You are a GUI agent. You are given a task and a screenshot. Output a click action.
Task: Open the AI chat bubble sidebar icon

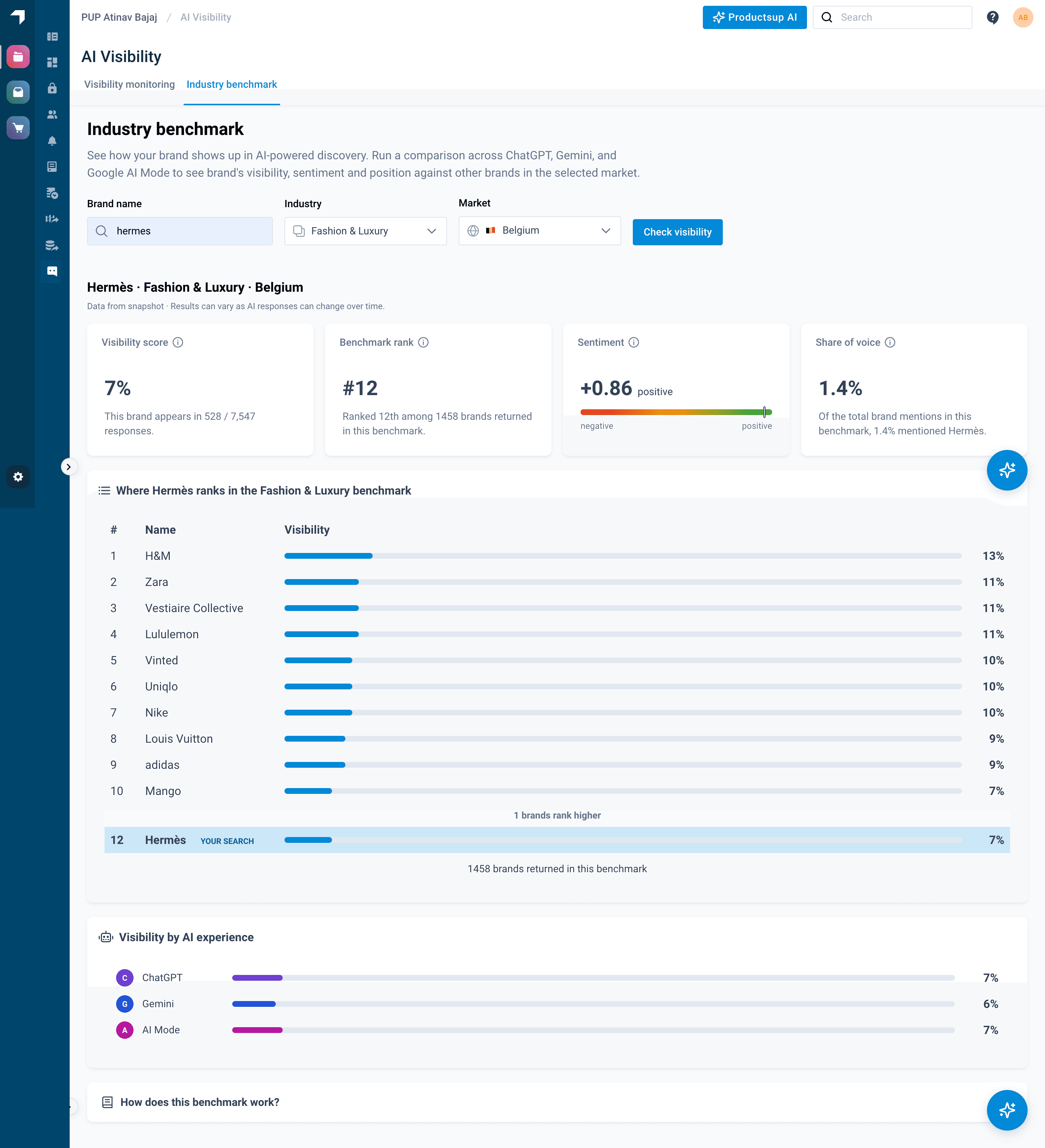pos(52,271)
